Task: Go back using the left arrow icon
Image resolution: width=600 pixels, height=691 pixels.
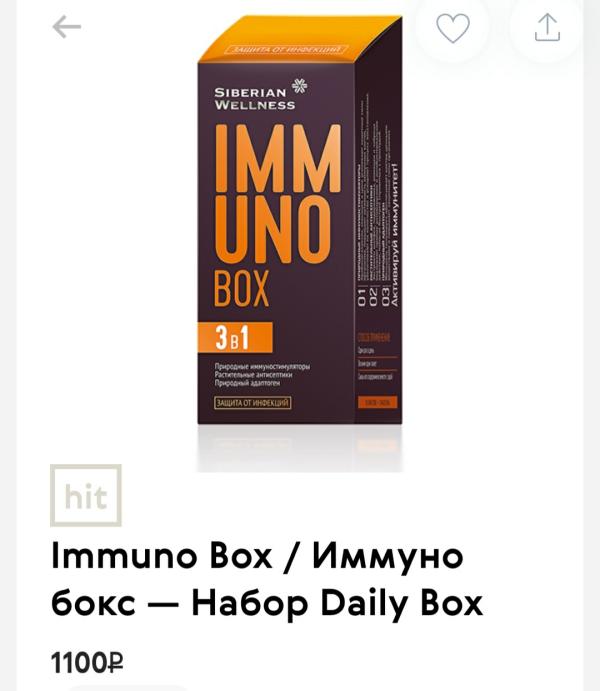Action: 67,27
